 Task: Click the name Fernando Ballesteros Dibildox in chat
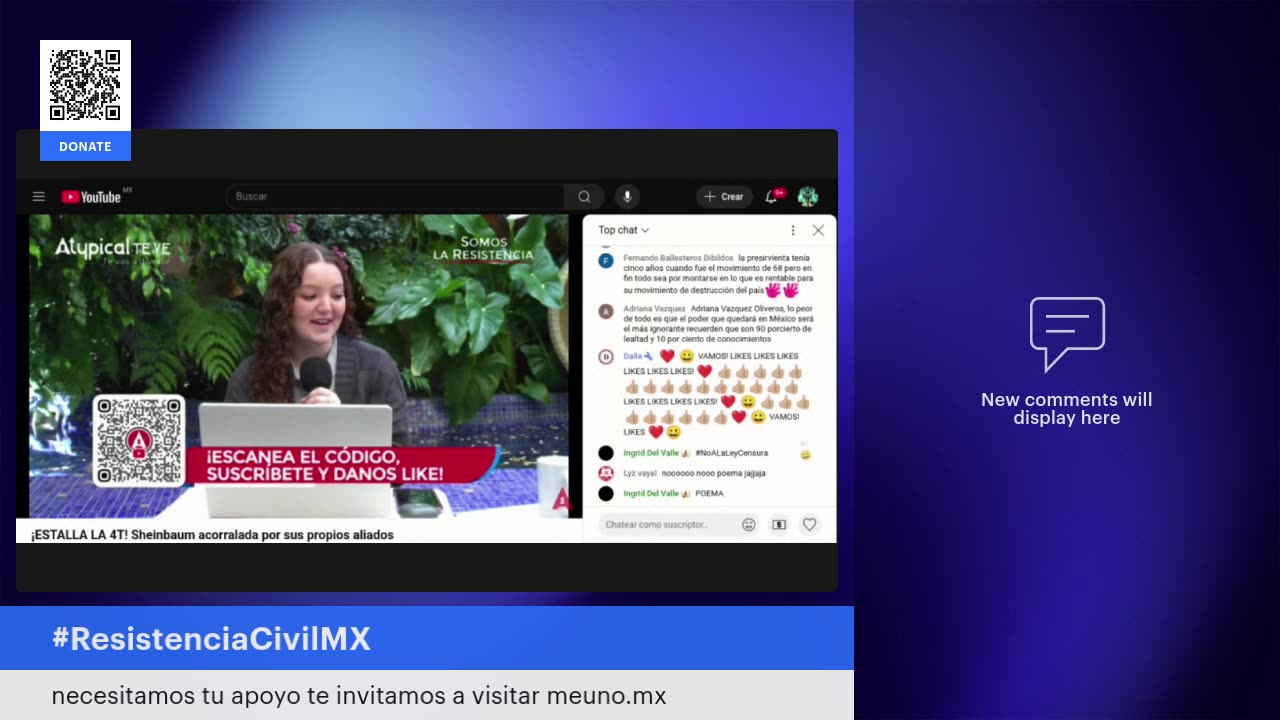[678, 258]
